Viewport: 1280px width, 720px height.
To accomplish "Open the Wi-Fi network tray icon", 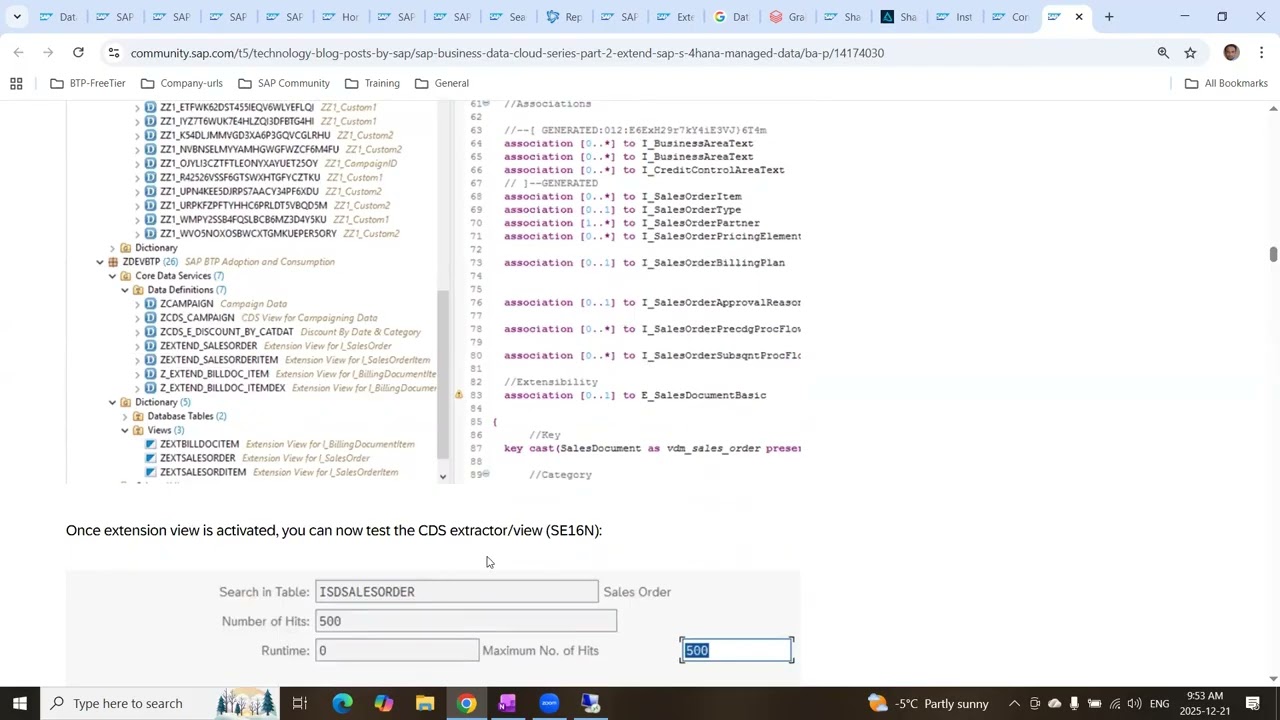I will (x=1115, y=703).
